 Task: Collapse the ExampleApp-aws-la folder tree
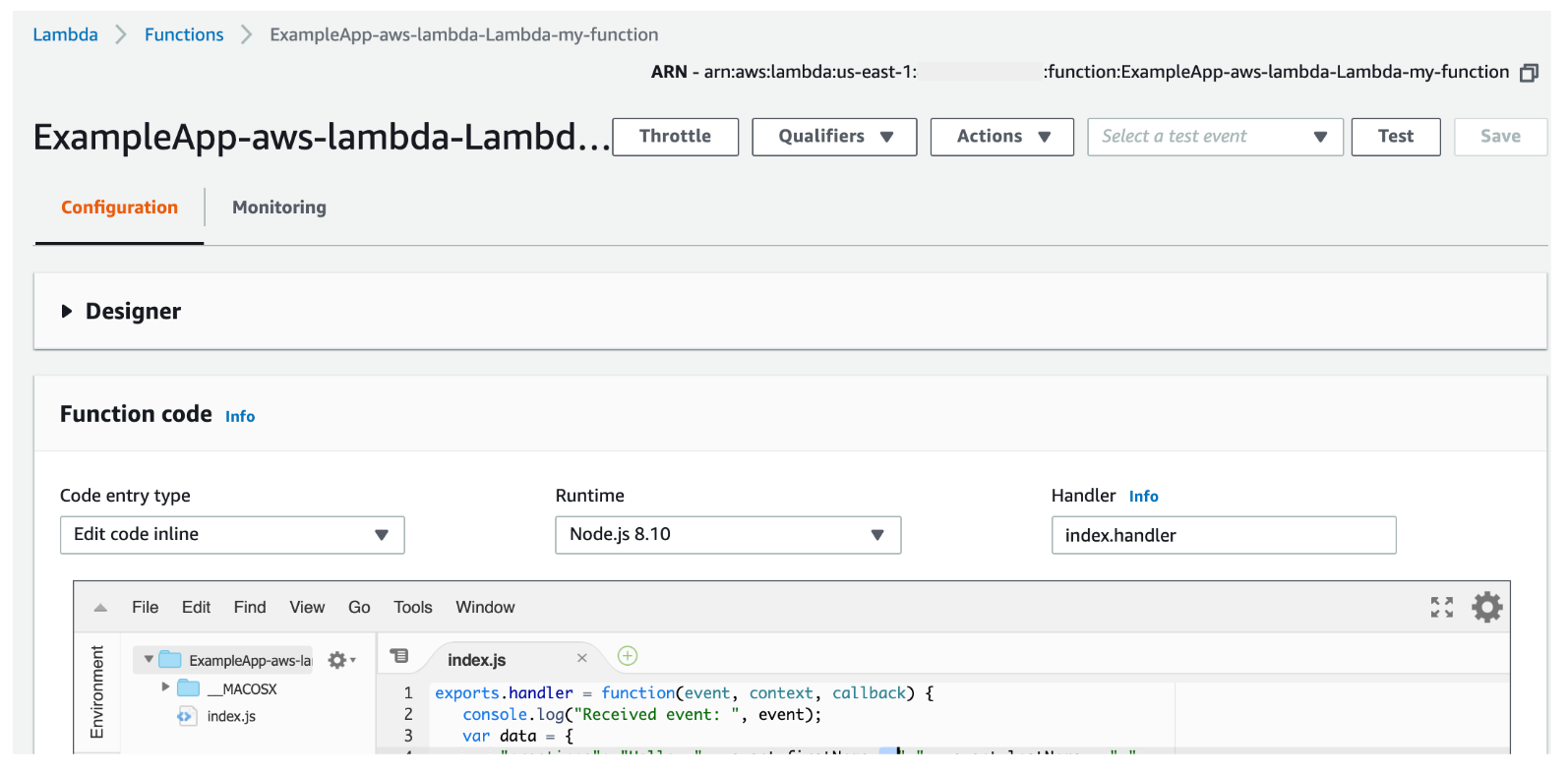point(149,659)
